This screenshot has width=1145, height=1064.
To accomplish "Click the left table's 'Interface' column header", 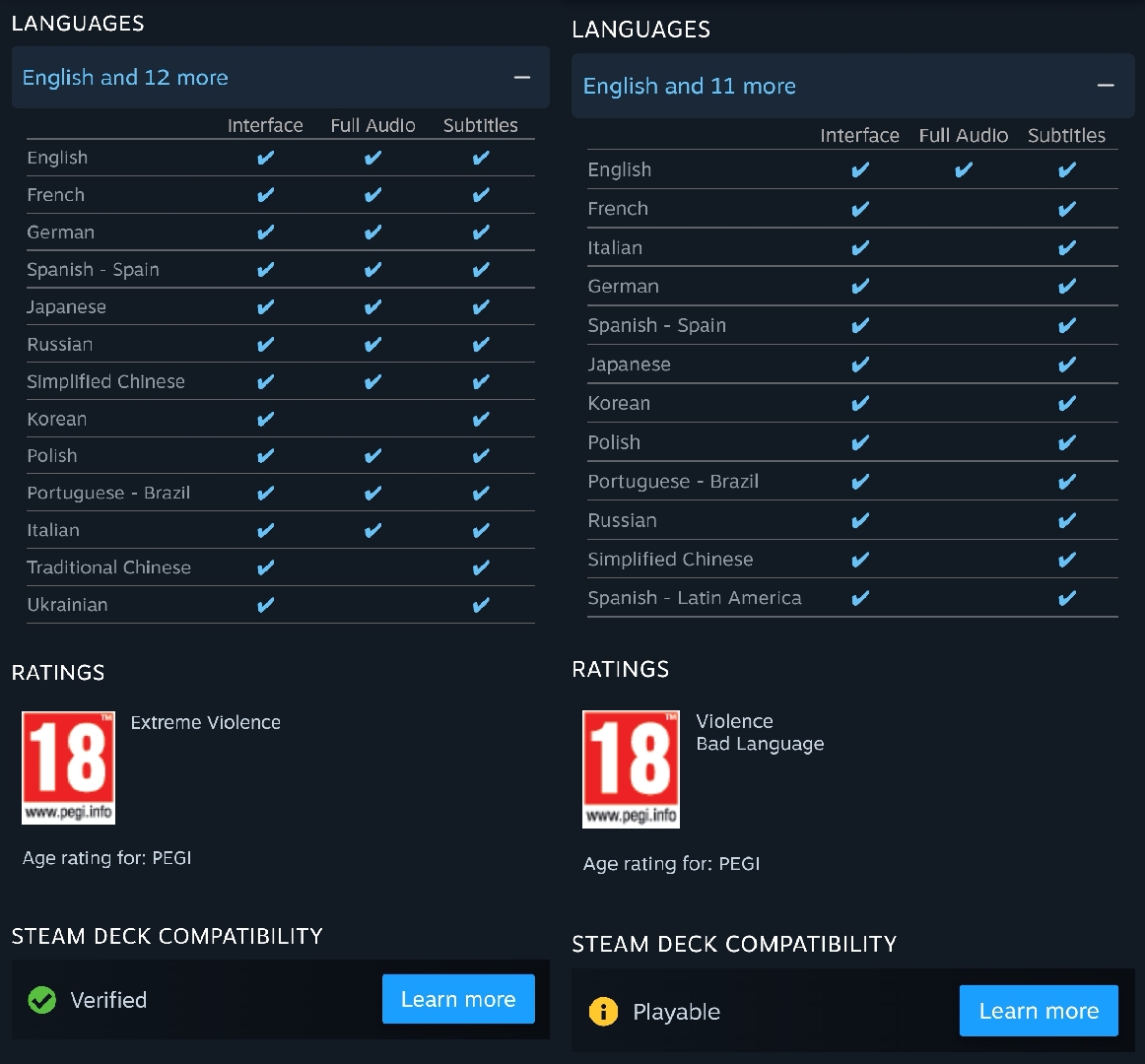I will pyautogui.click(x=265, y=125).
